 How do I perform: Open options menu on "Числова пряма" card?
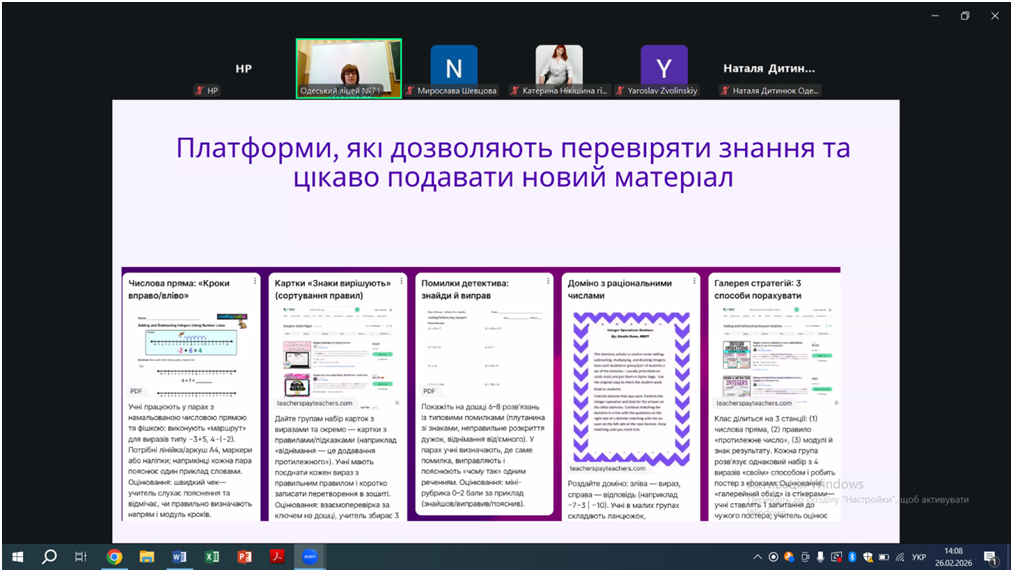click(x=255, y=282)
